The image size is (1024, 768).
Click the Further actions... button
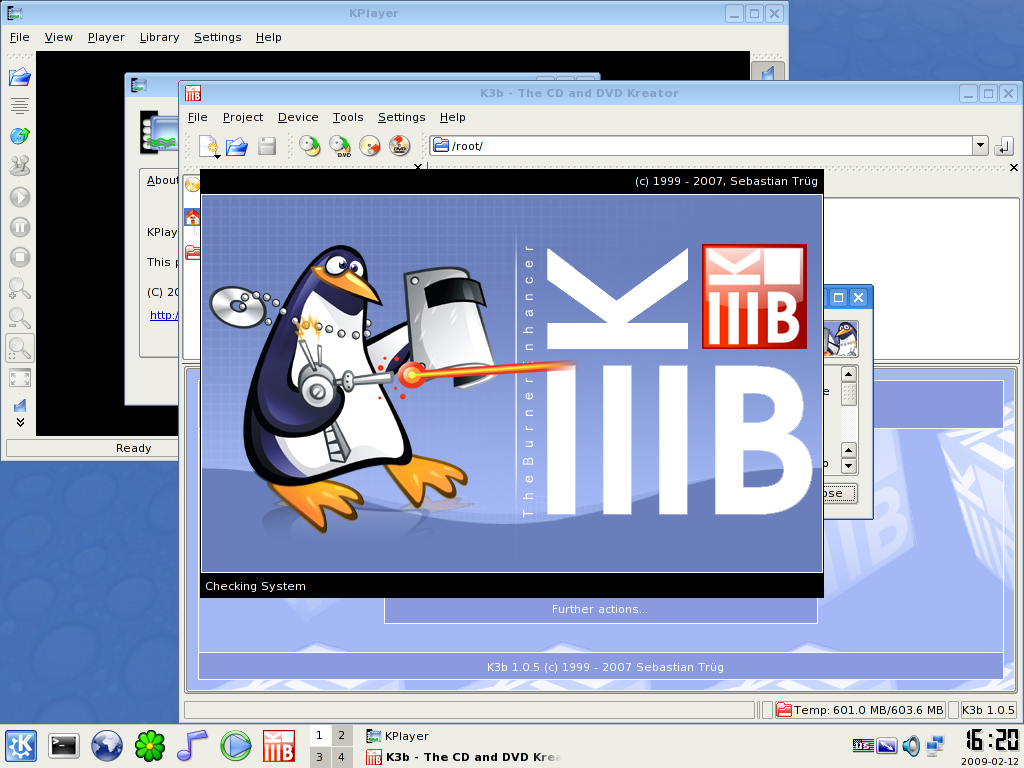pyautogui.click(x=600, y=609)
